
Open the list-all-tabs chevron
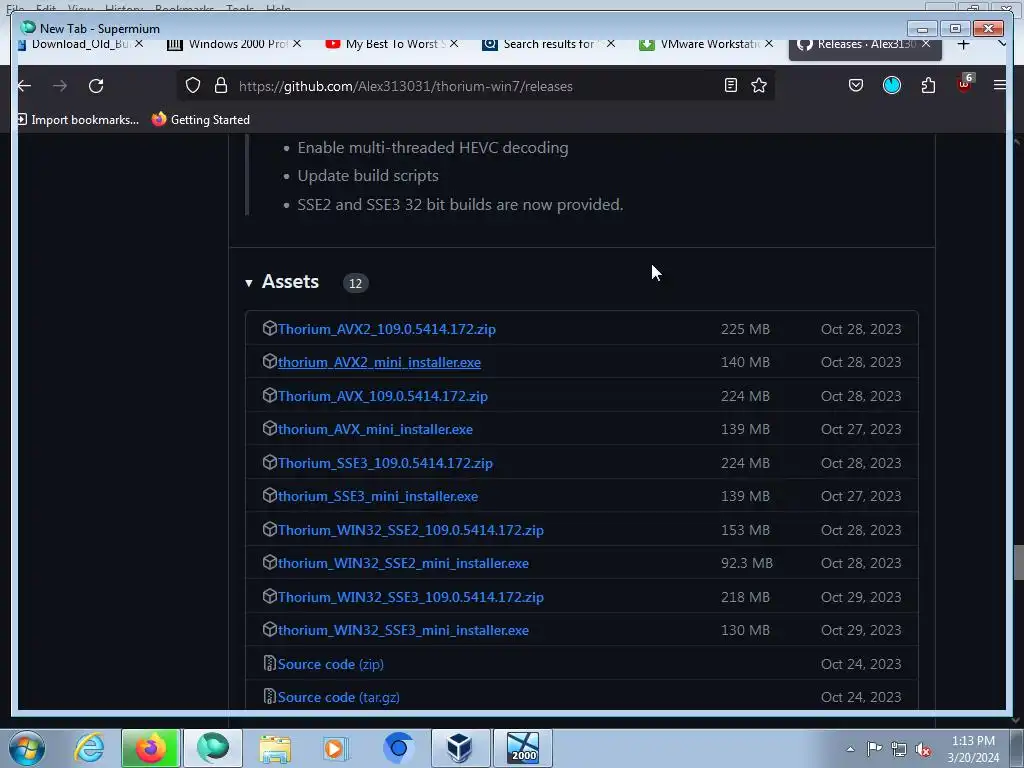click(1002, 44)
